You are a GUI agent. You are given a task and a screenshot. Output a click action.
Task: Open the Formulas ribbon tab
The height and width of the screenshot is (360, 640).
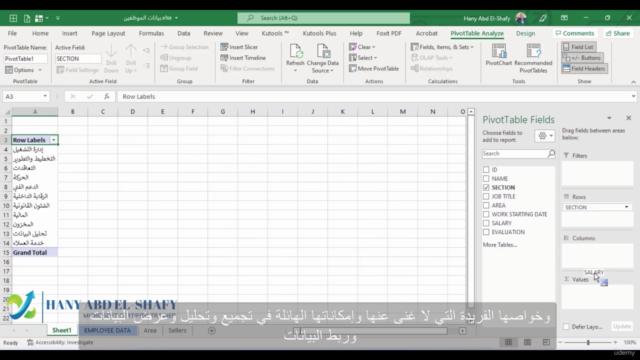coord(151,33)
